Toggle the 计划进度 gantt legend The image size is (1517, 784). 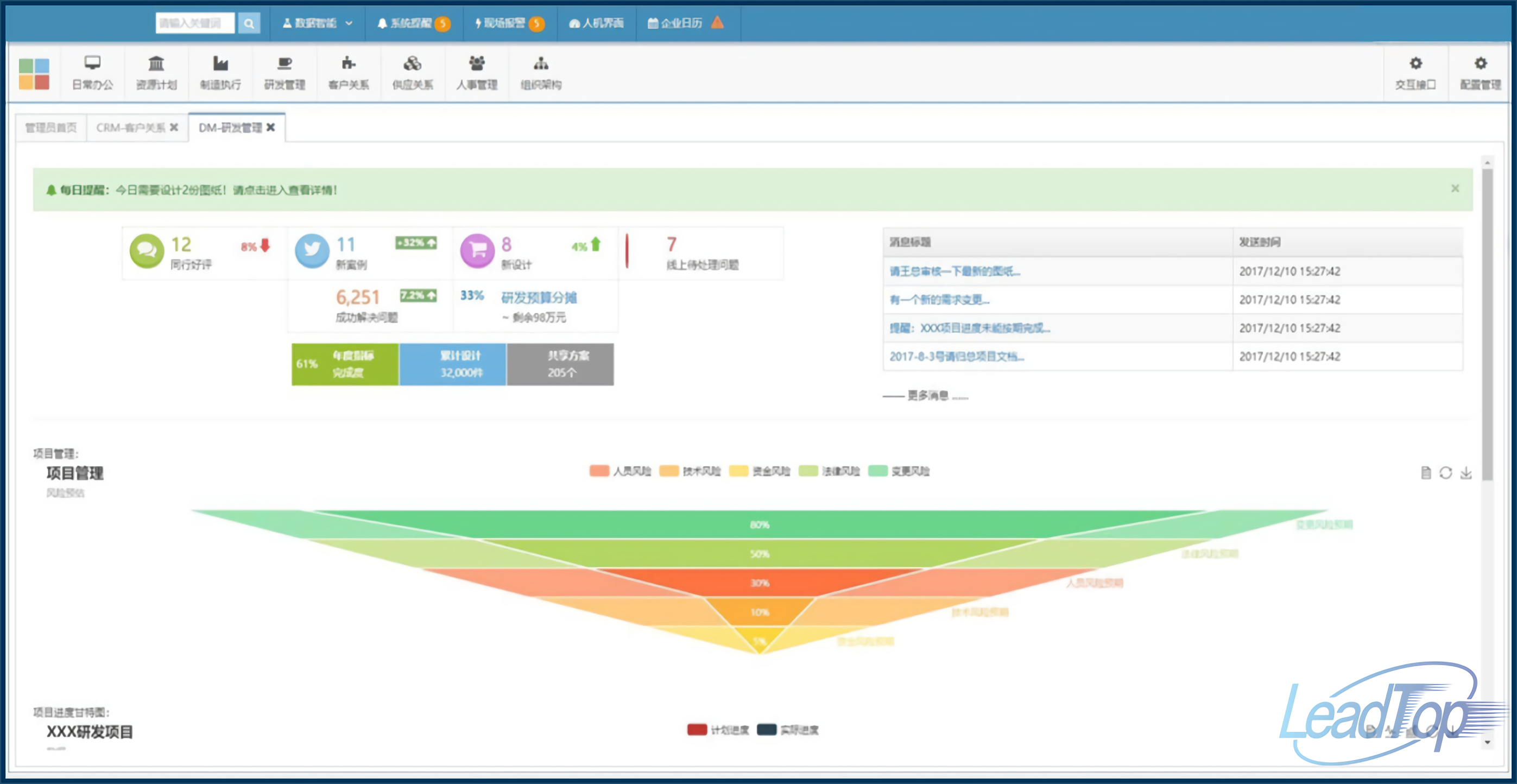[718, 730]
